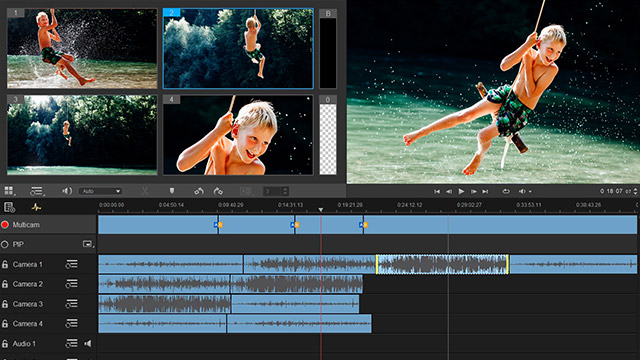Click the rotate left icon

click(x=199, y=191)
